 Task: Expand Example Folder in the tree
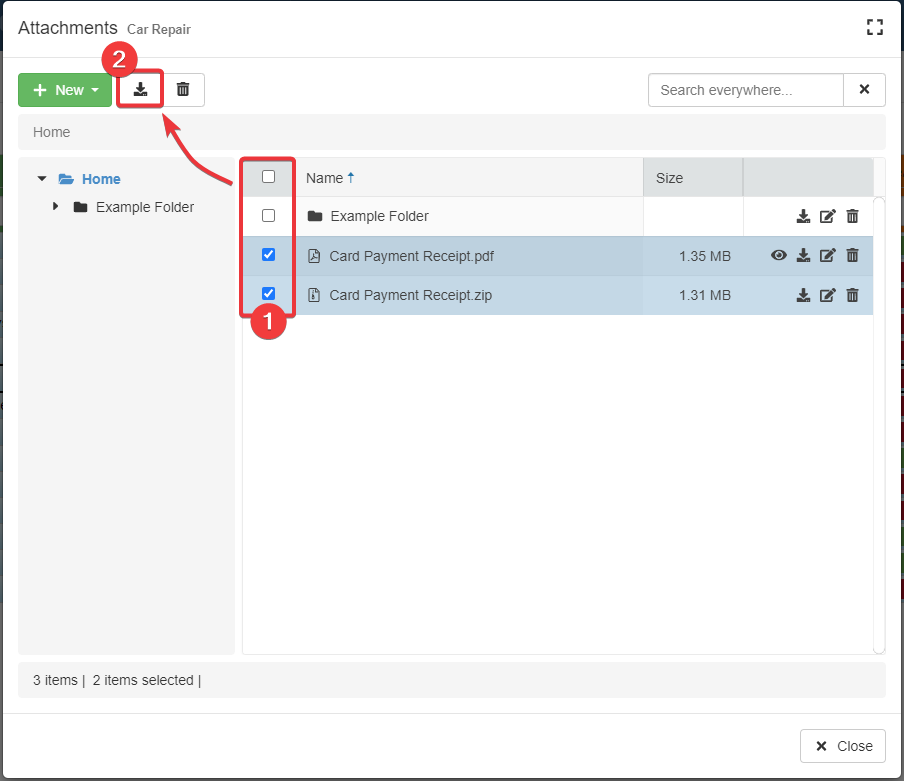pyautogui.click(x=56, y=207)
